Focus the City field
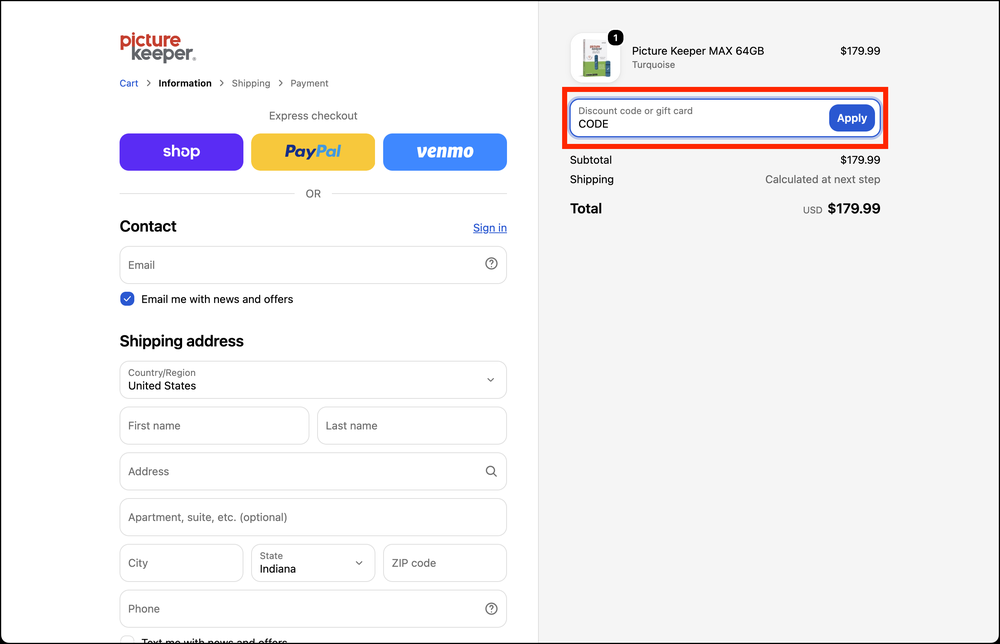 181,563
